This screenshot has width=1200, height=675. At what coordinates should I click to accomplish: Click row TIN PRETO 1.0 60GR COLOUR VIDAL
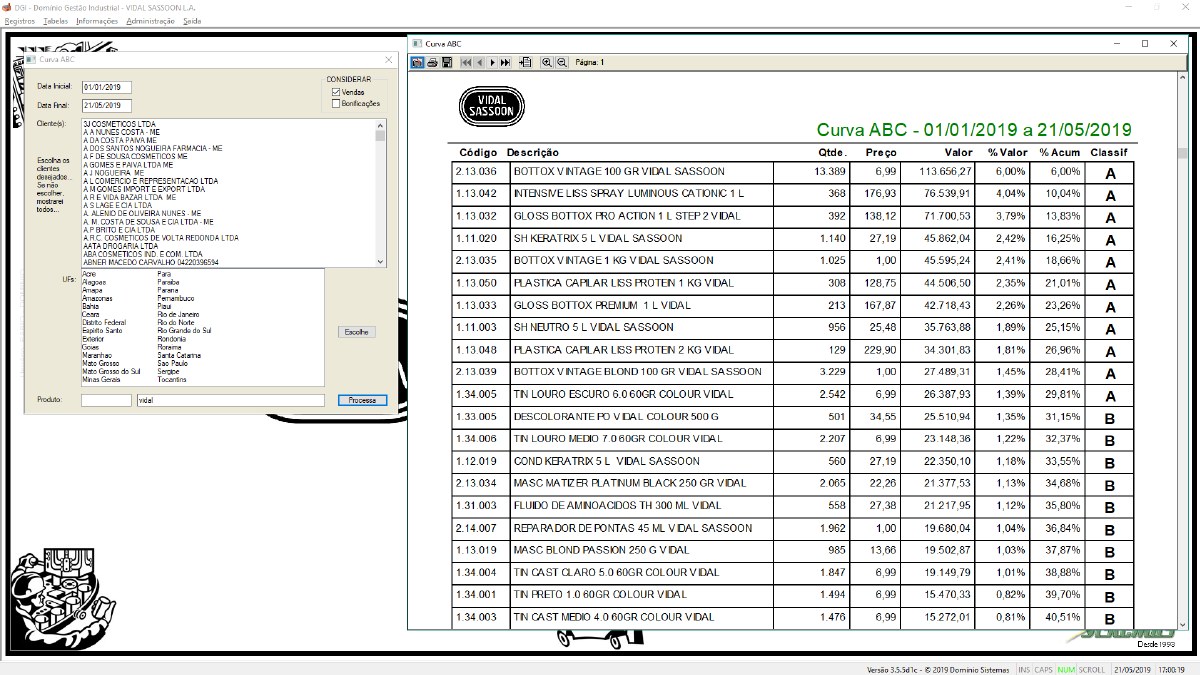792,594
